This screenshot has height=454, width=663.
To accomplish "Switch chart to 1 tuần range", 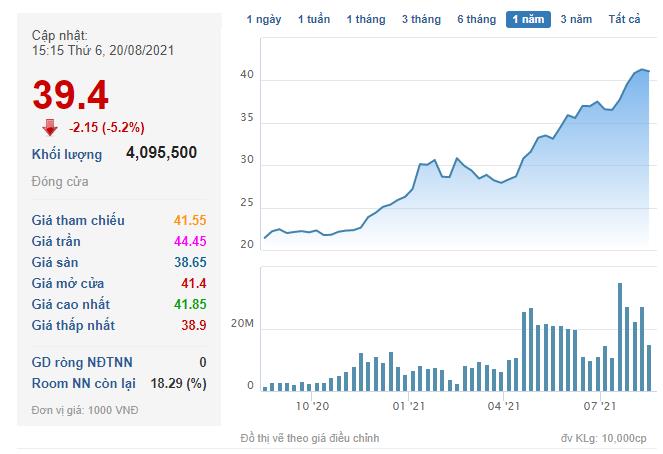I will (x=315, y=19).
